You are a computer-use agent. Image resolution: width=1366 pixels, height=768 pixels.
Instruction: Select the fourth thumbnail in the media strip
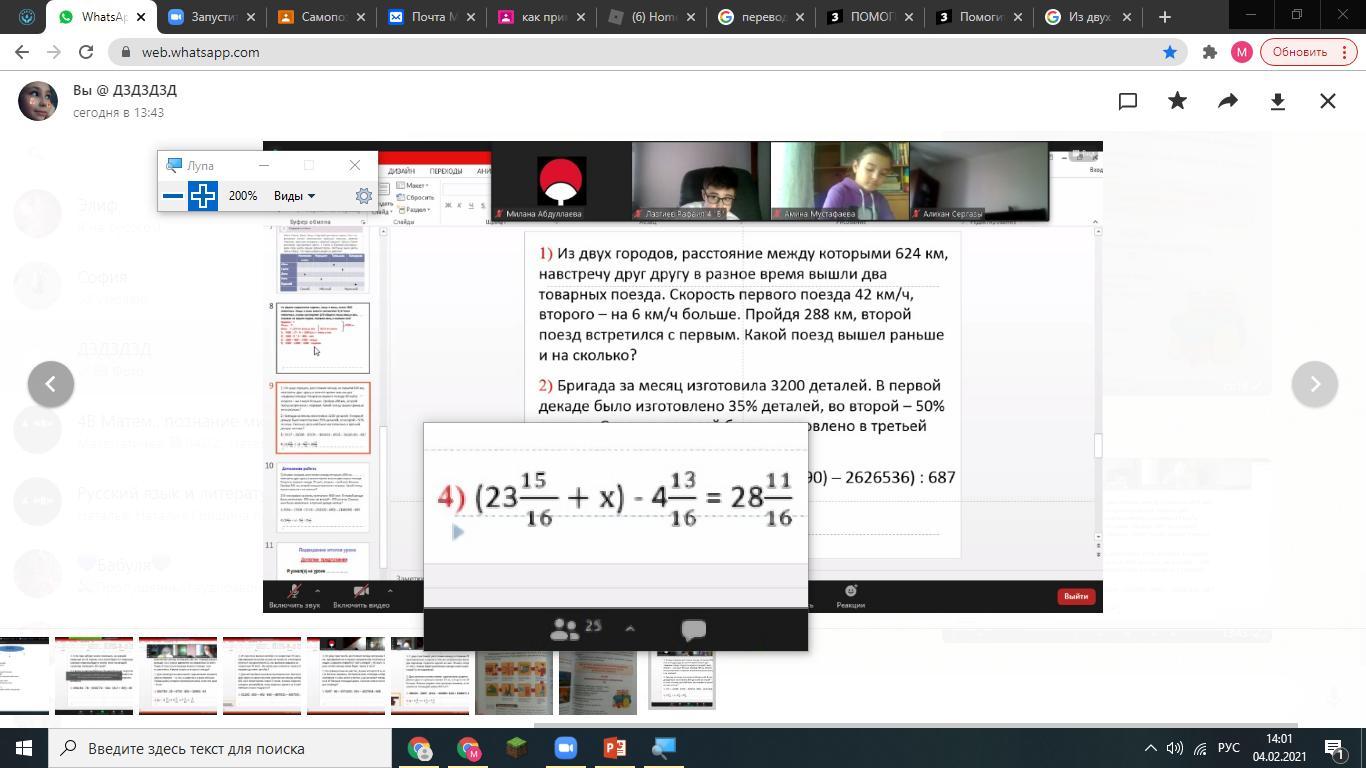click(x=262, y=676)
